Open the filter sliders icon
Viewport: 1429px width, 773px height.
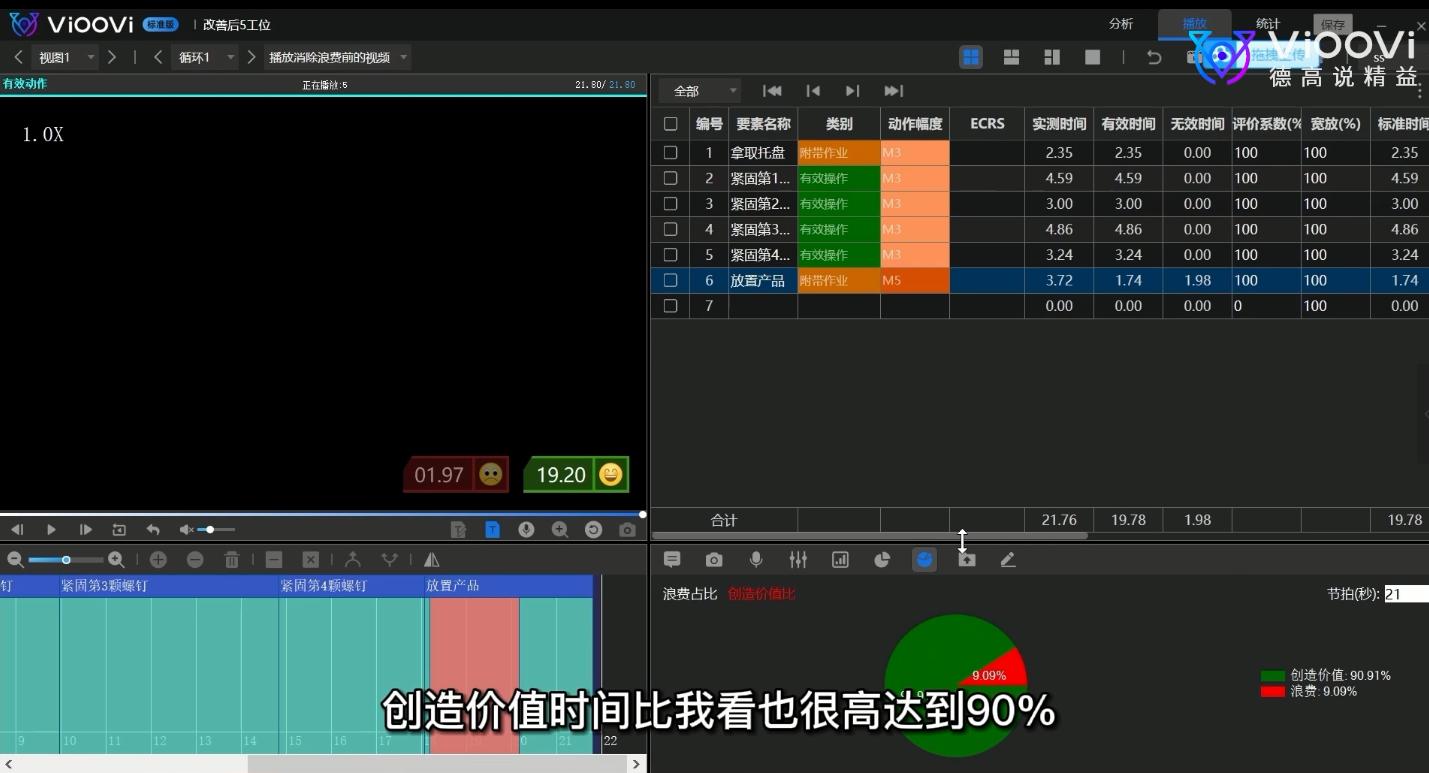coord(798,559)
